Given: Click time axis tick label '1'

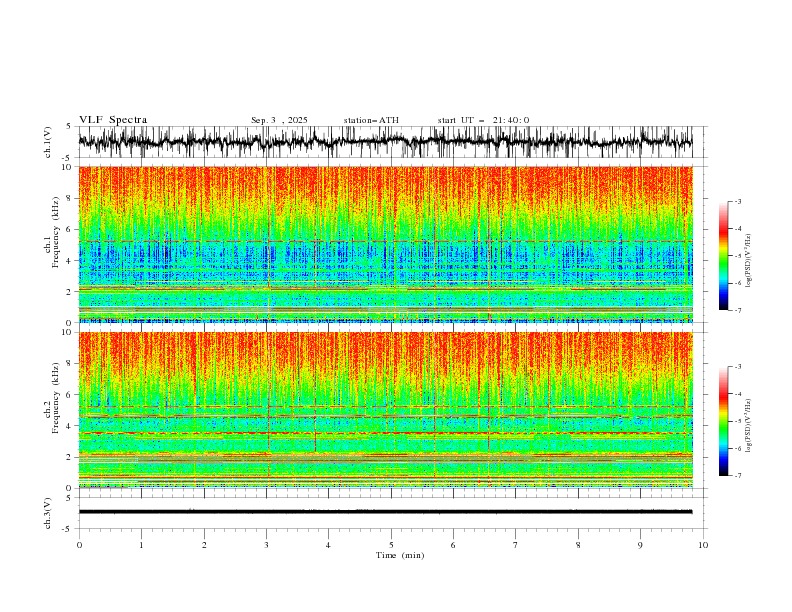Looking at the screenshot, I should pyautogui.click(x=141, y=545).
